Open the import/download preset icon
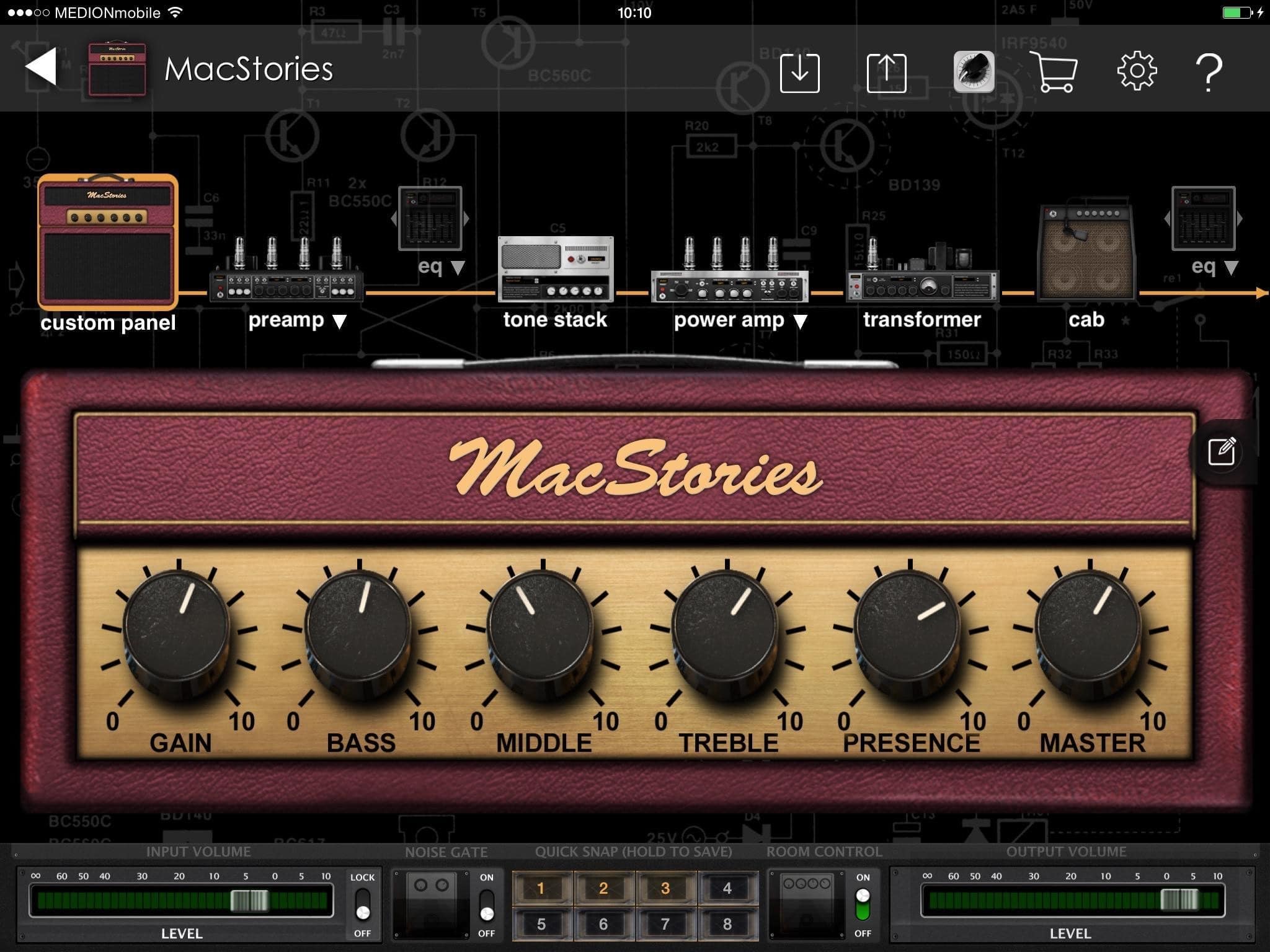The width and height of the screenshot is (1270, 952). tap(799, 73)
